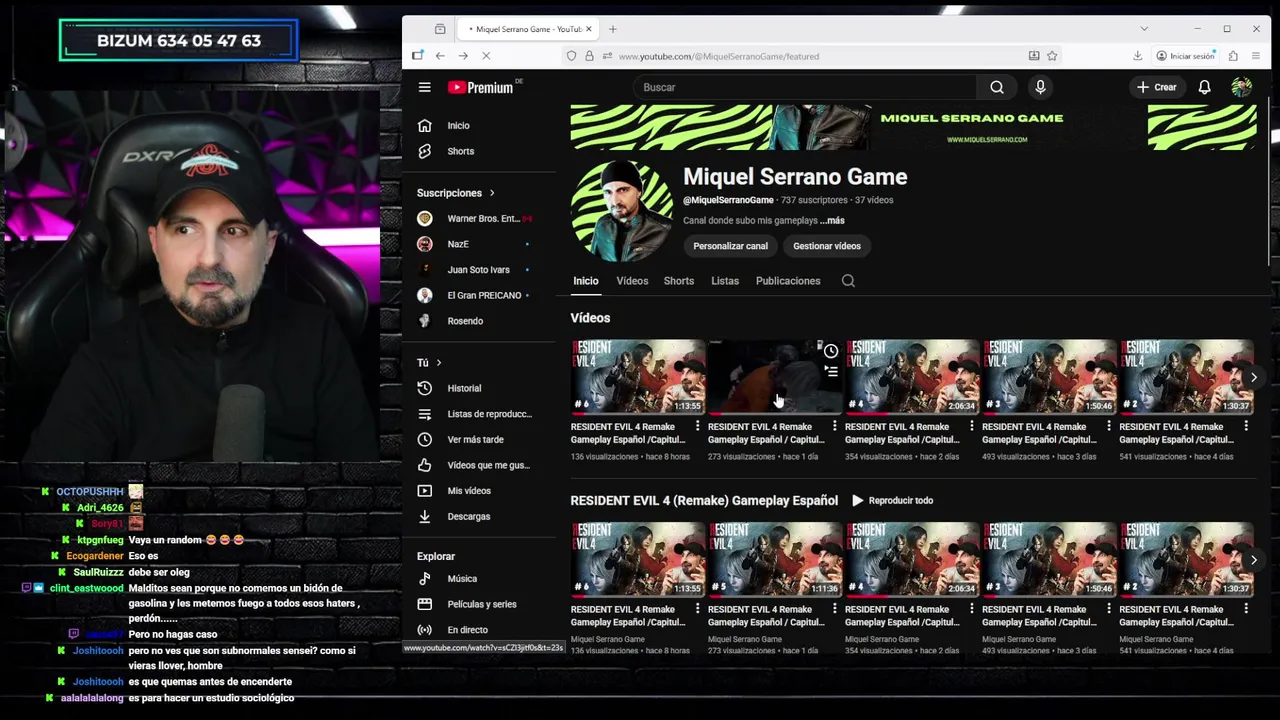Expand the Tú section chevron
The height and width of the screenshot is (720, 1280).
tap(438, 362)
